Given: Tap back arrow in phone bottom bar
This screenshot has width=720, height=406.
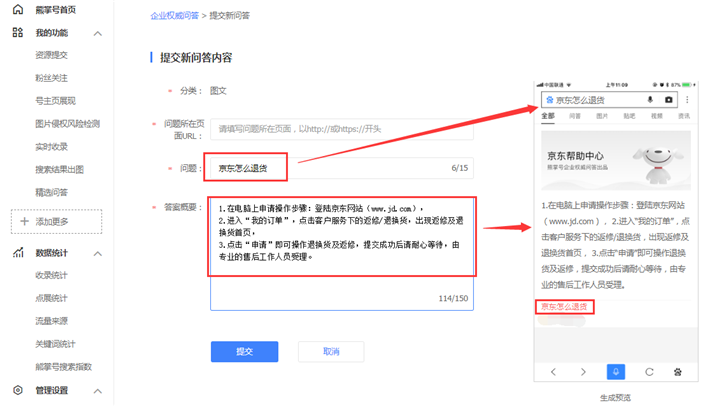Looking at the screenshot, I should pyautogui.click(x=553, y=372).
